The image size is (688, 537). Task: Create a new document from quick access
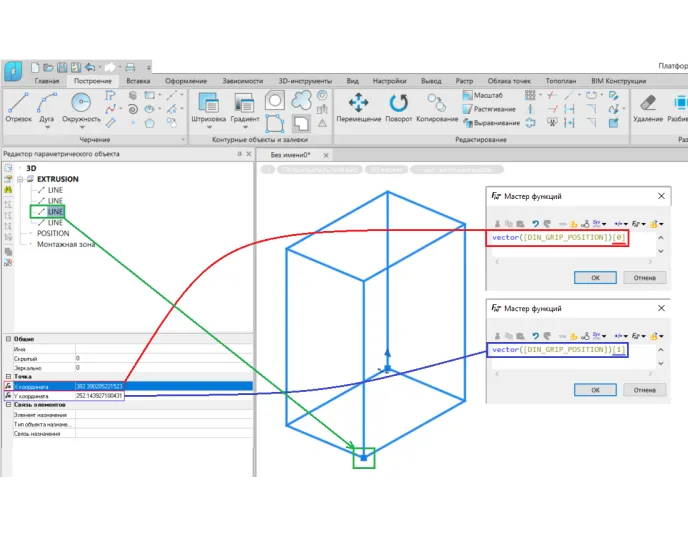tap(35, 68)
